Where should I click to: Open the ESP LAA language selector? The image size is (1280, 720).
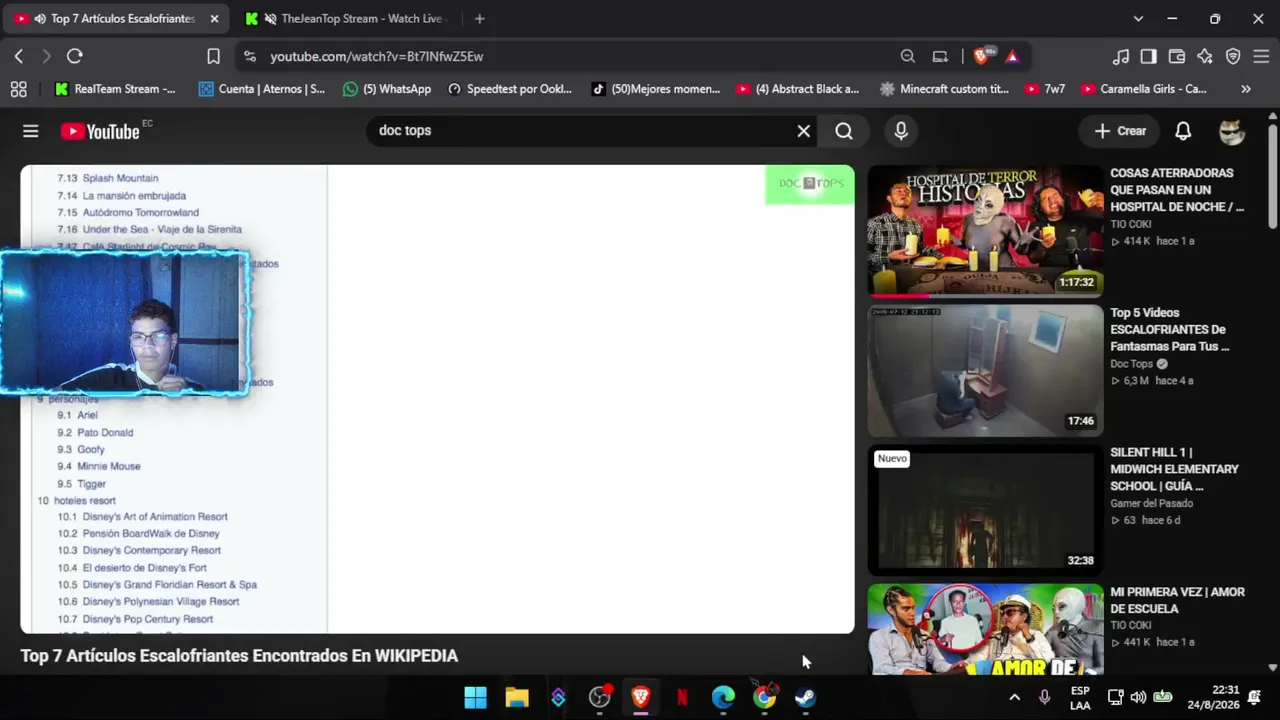(x=1080, y=698)
